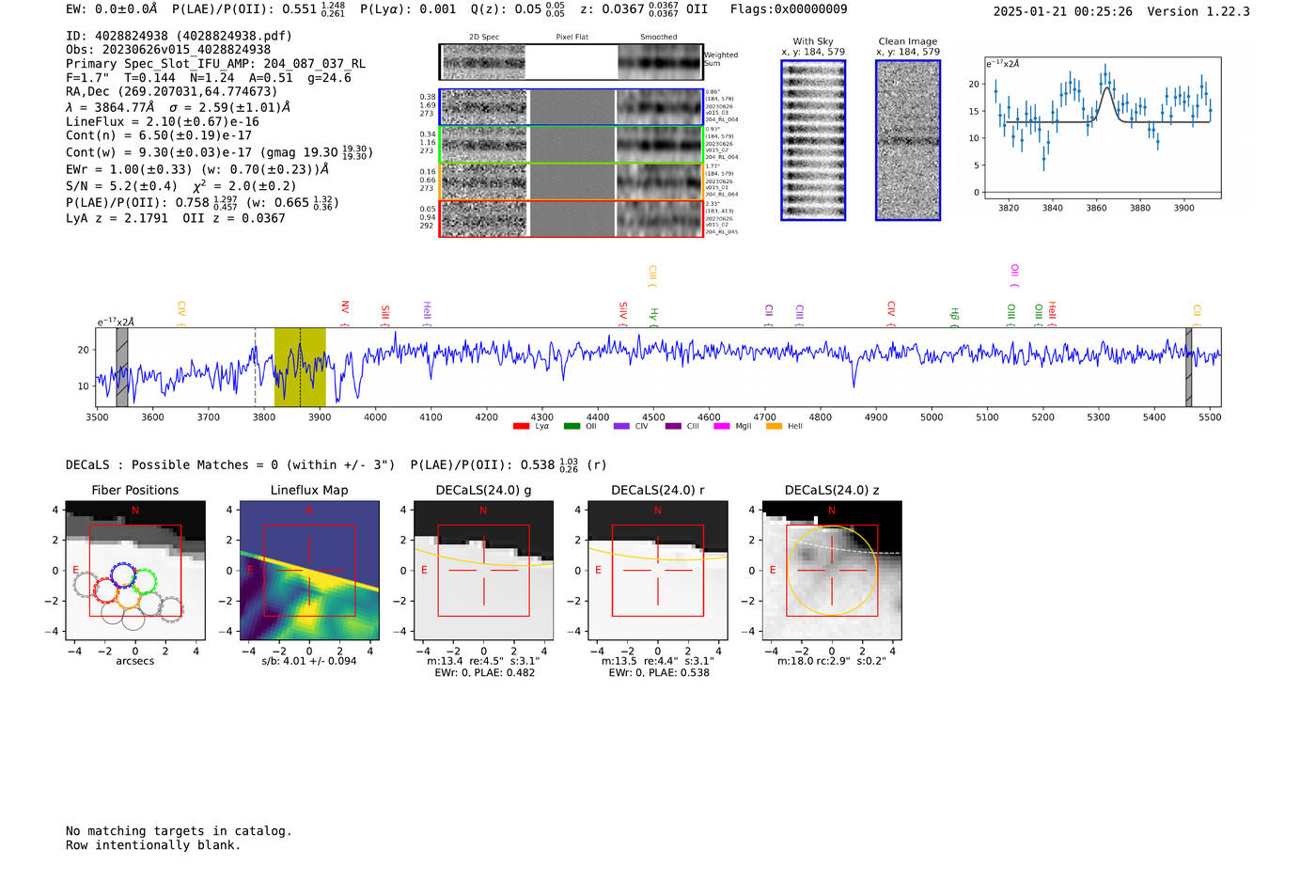Image resolution: width=1316 pixels, height=896 pixels.
Task: Select the CIV legend swatch below the spectrum
Action: click(x=620, y=427)
